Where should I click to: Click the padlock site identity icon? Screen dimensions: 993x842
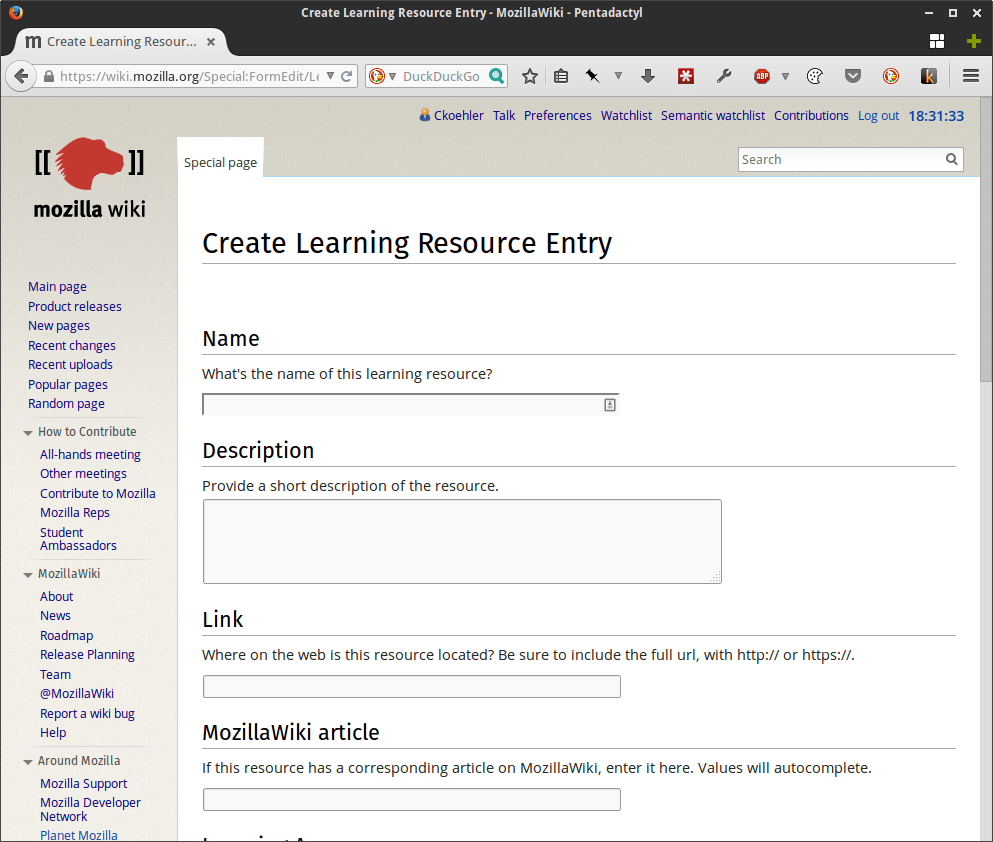[49, 77]
